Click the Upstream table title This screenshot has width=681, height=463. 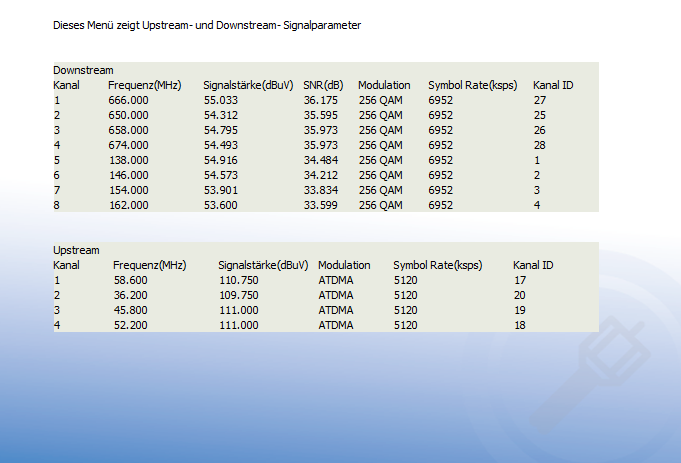pos(76,251)
